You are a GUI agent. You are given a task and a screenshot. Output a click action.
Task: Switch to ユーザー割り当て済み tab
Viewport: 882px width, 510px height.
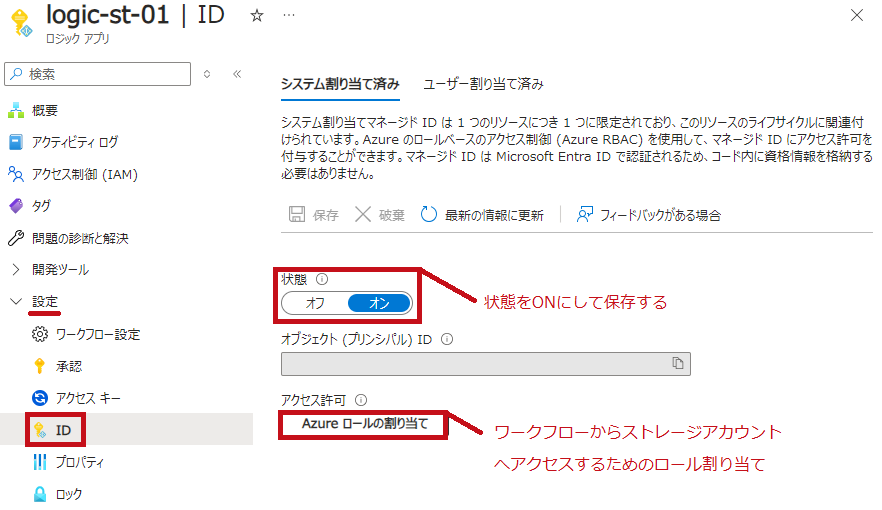pyautogui.click(x=483, y=84)
